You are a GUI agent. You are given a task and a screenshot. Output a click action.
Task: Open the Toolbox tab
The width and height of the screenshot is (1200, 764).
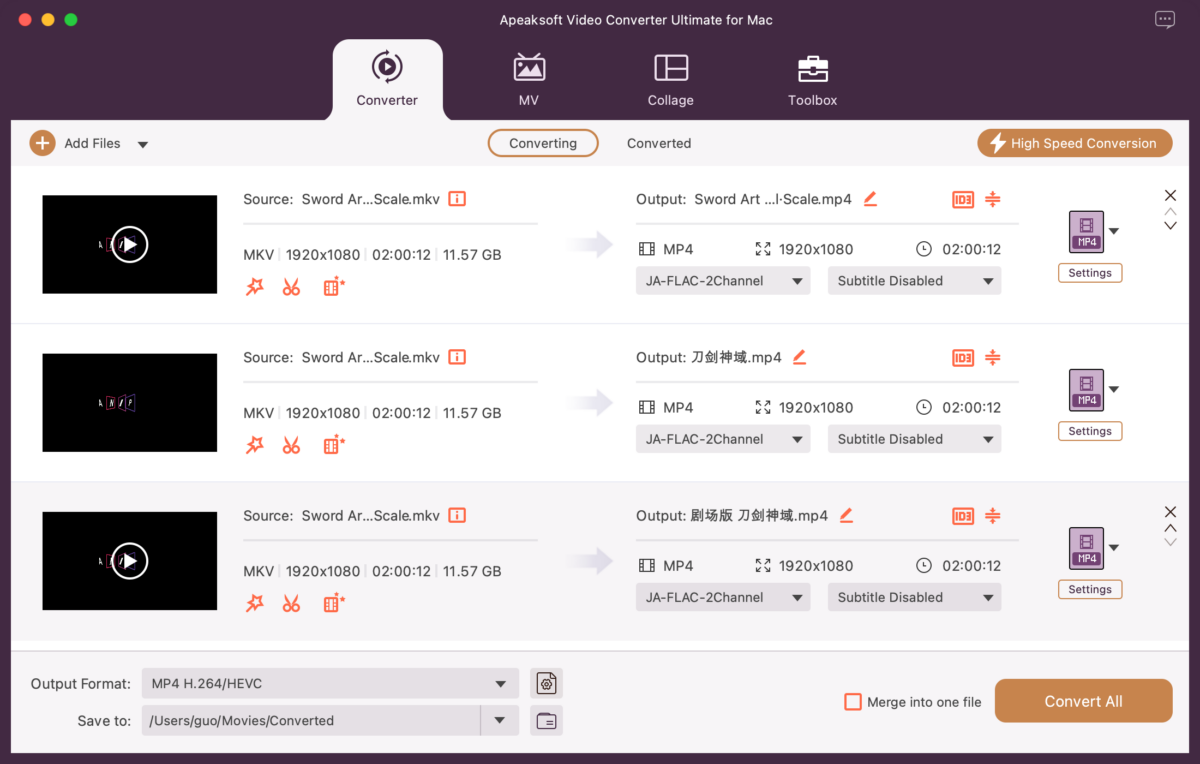812,79
